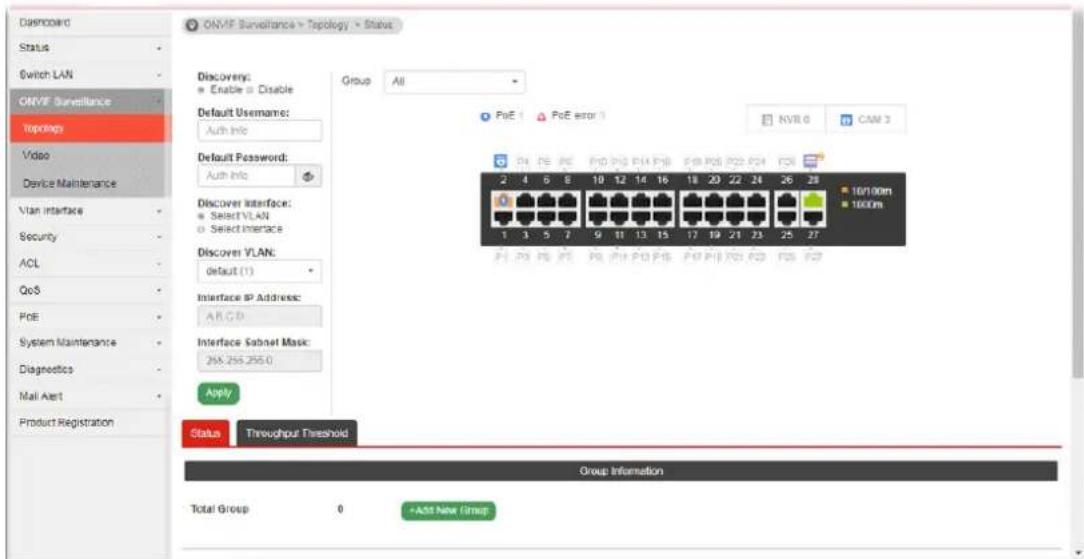Select port 10 jack on switch panel
This screenshot has height=559, width=1084.
pos(599,200)
